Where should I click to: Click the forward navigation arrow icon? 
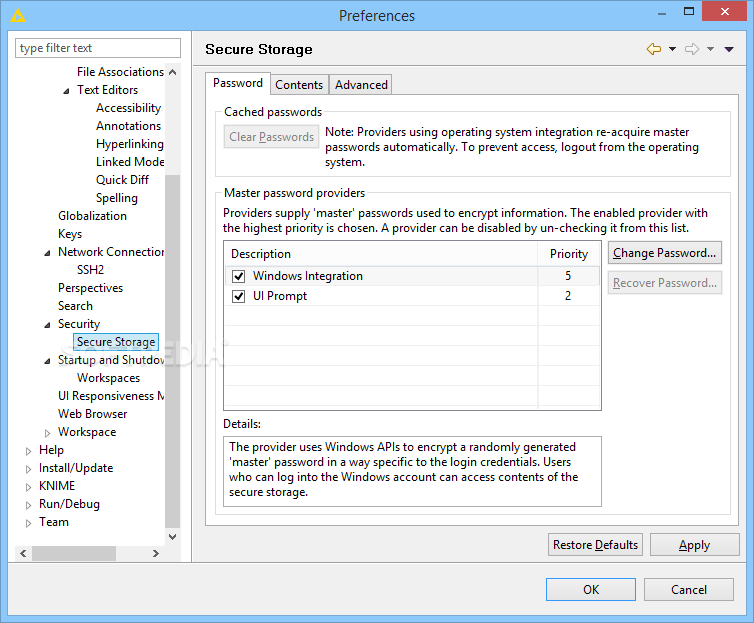tap(692, 49)
